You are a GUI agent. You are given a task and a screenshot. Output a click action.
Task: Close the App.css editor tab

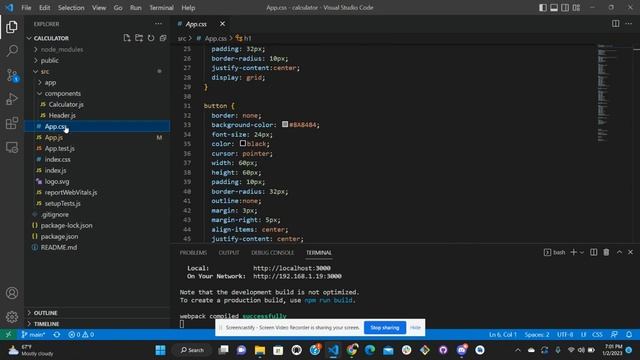(222, 24)
